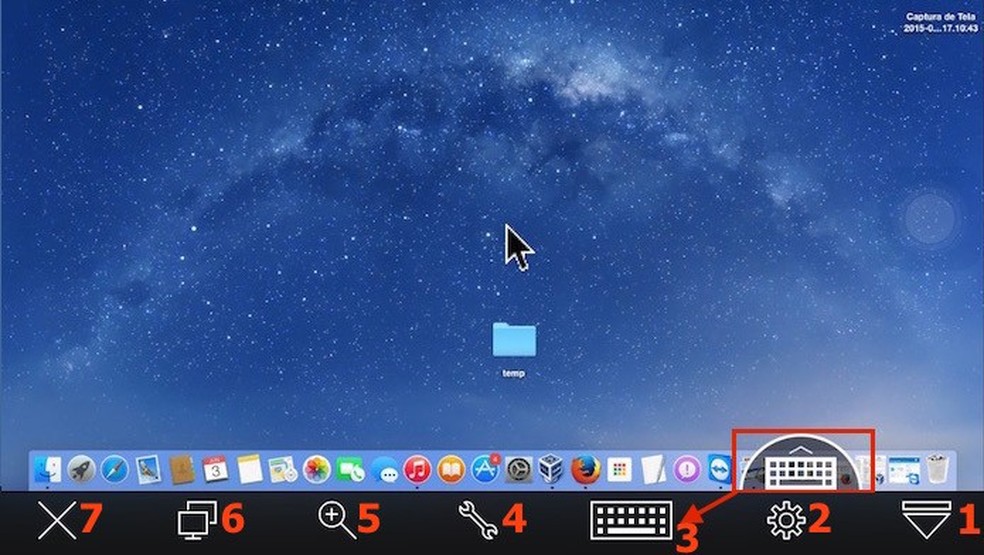Show the keyboard from the bottom toolbar
The image size is (984, 555).
(631, 520)
